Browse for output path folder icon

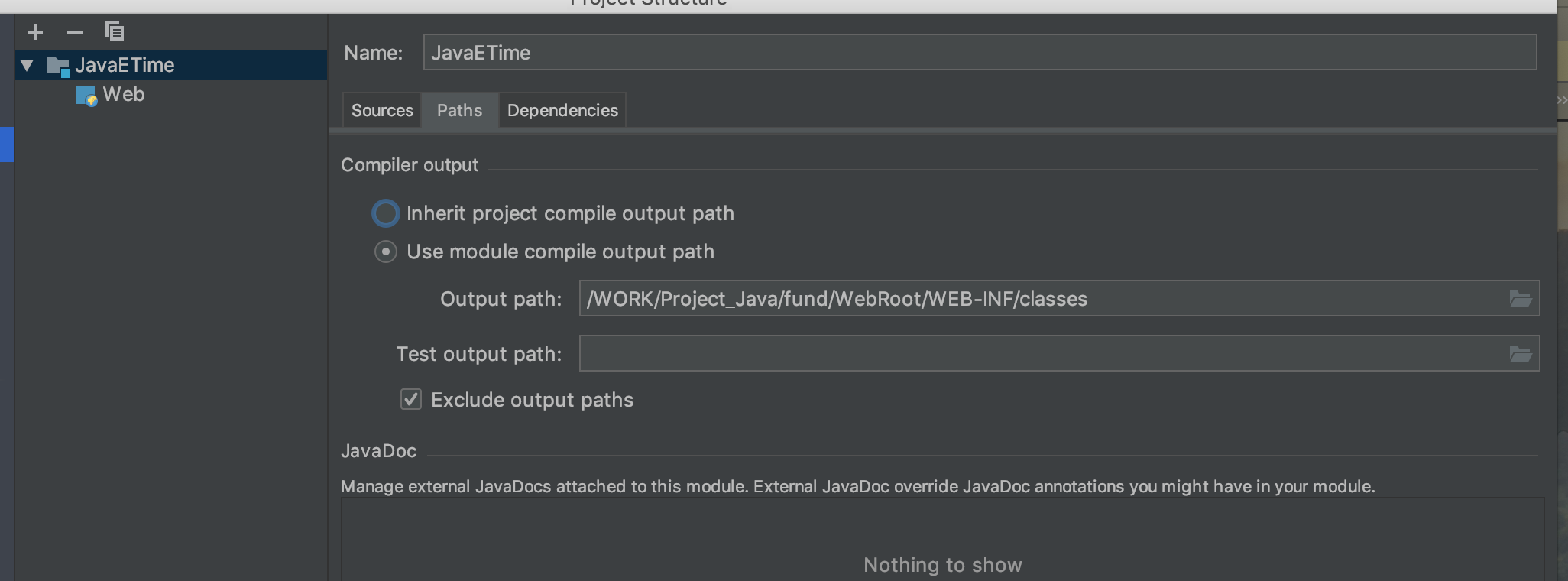[x=1520, y=299]
